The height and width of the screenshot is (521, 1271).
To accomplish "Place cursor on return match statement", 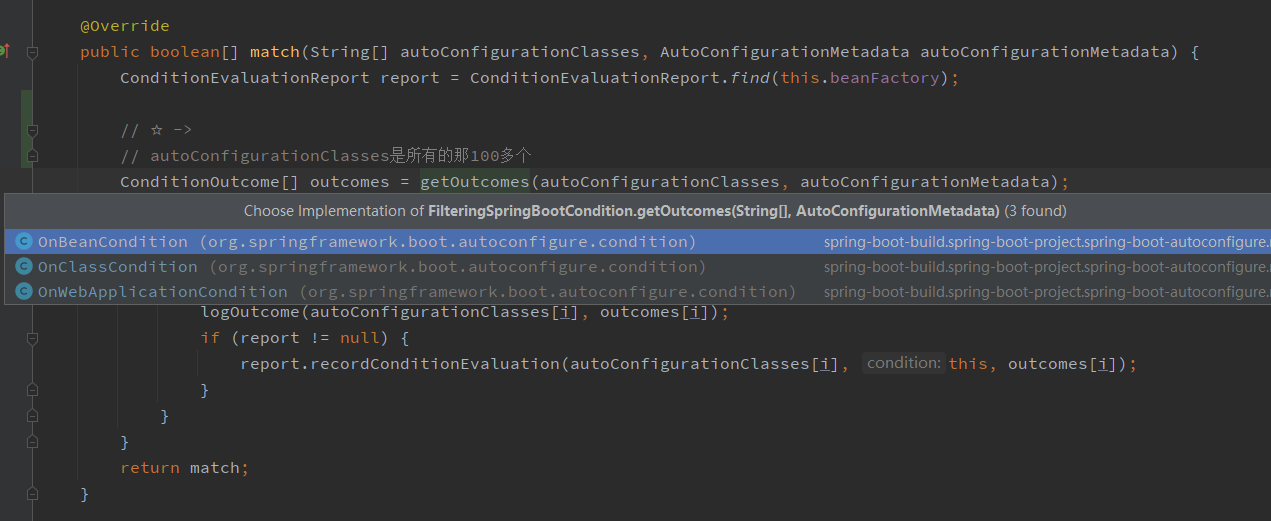I will 184,468.
